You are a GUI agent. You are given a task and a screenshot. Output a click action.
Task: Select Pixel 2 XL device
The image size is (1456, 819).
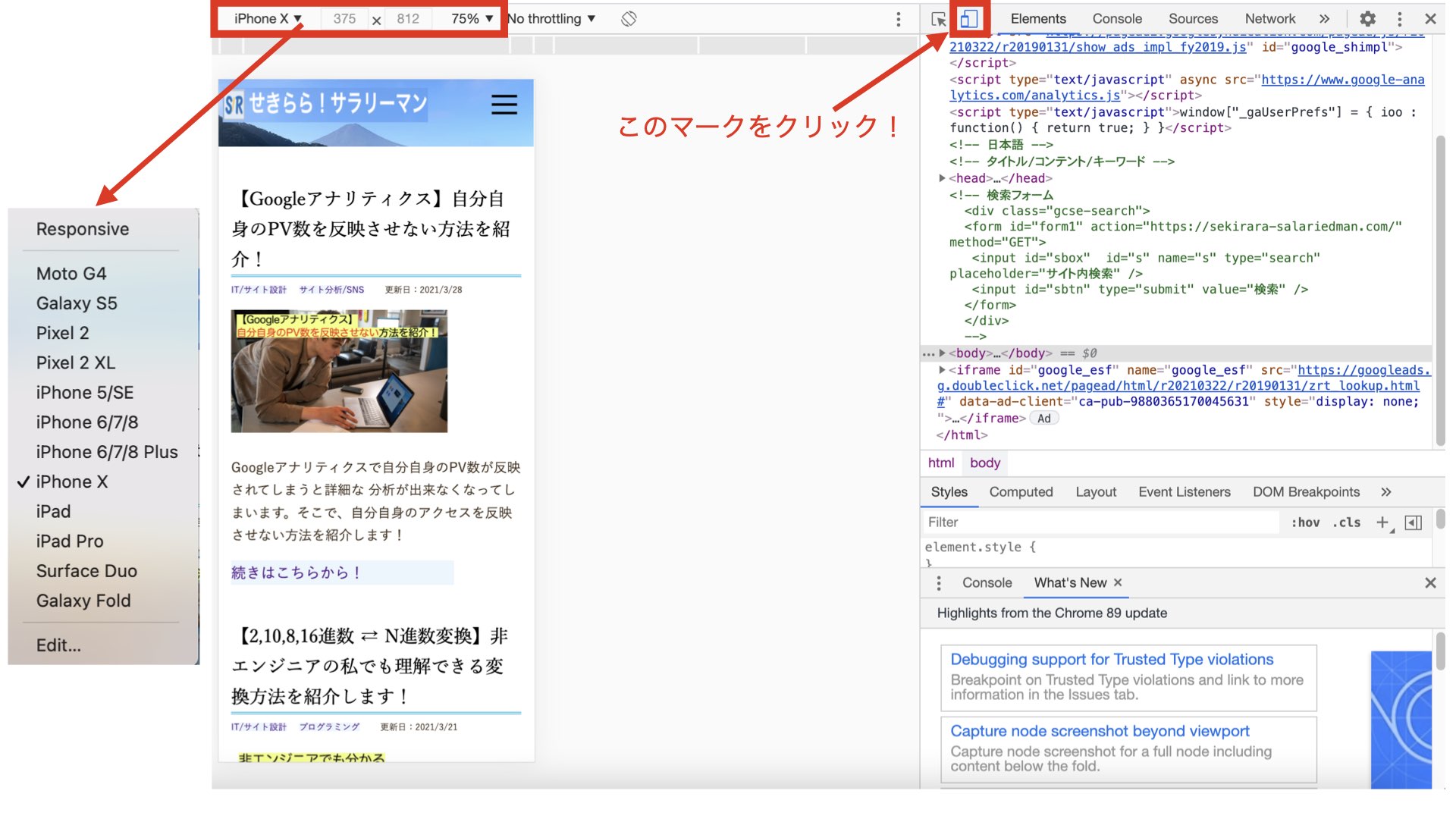pos(76,362)
